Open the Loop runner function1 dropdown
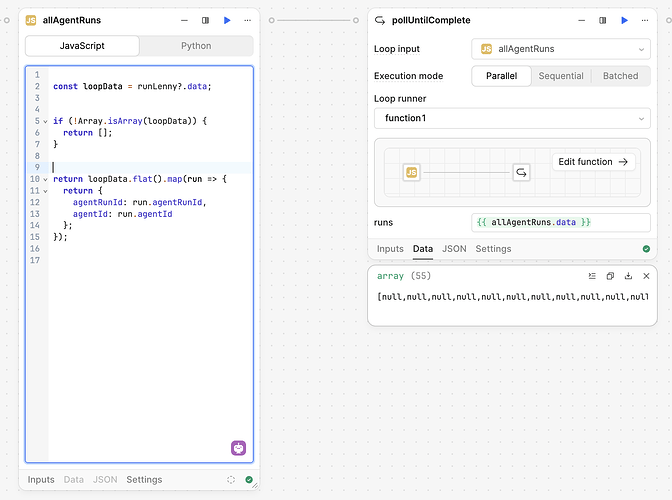 point(512,118)
